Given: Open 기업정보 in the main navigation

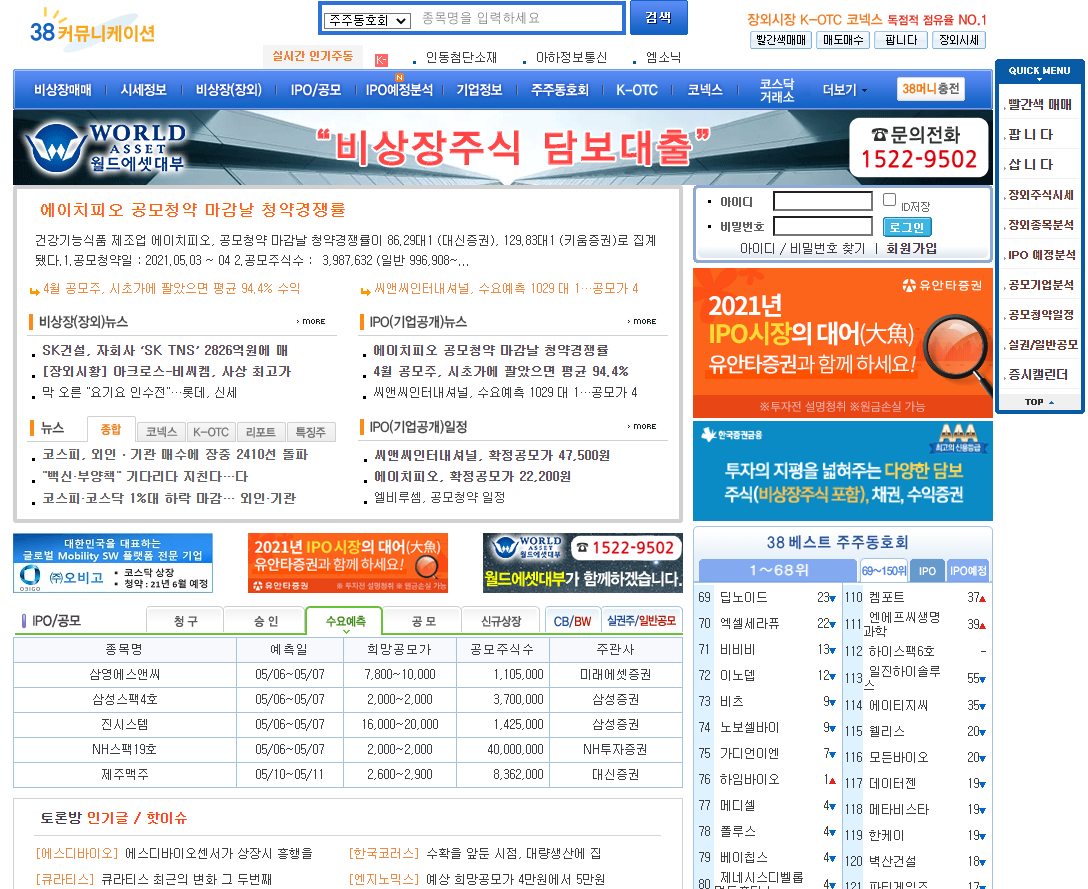Looking at the screenshot, I should point(479,90).
